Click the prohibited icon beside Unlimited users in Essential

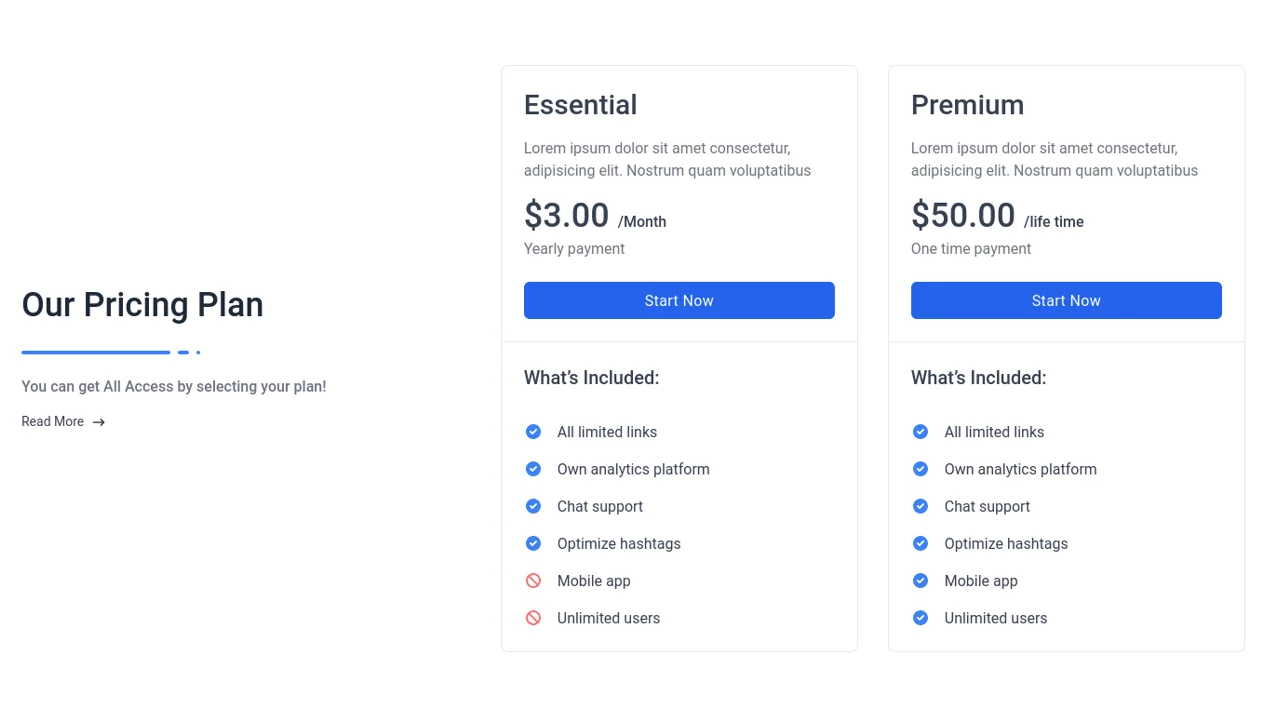pos(533,617)
